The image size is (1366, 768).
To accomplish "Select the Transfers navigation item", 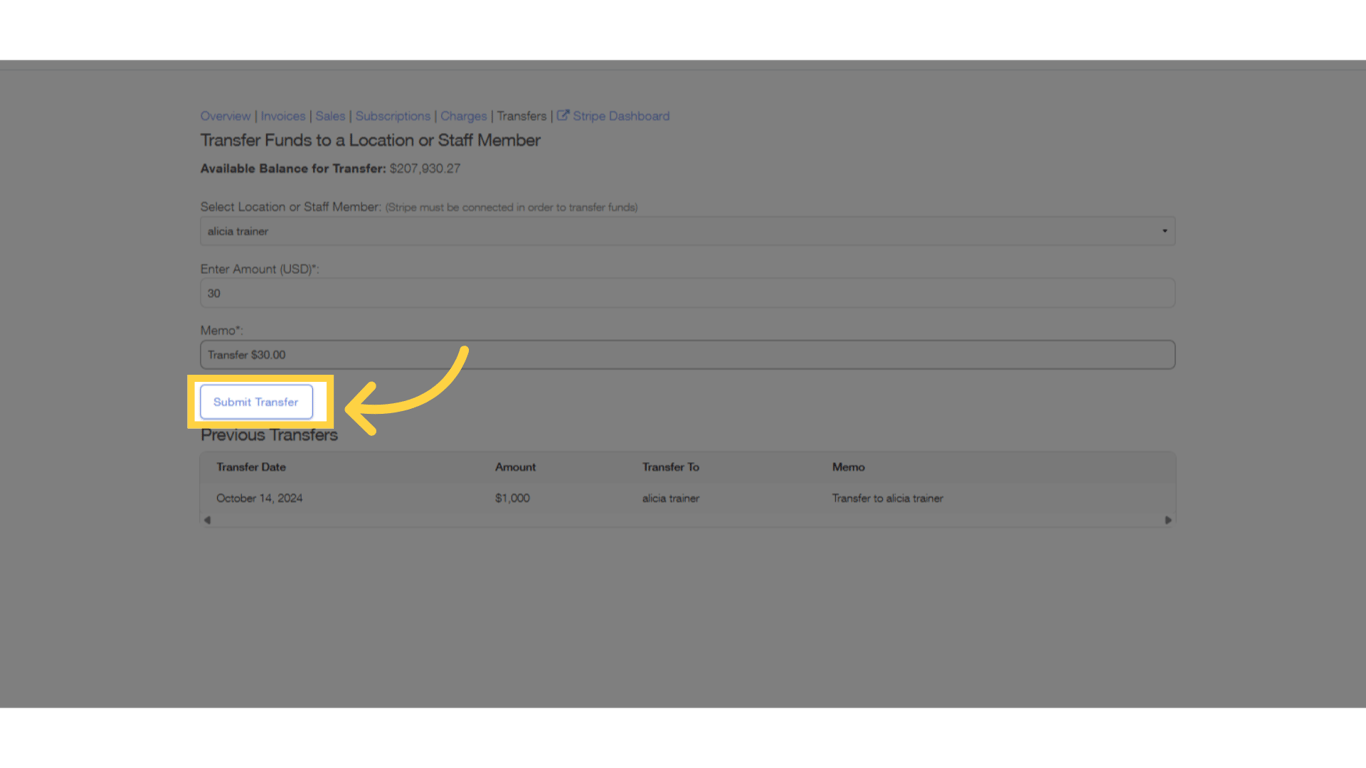I will tap(521, 115).
